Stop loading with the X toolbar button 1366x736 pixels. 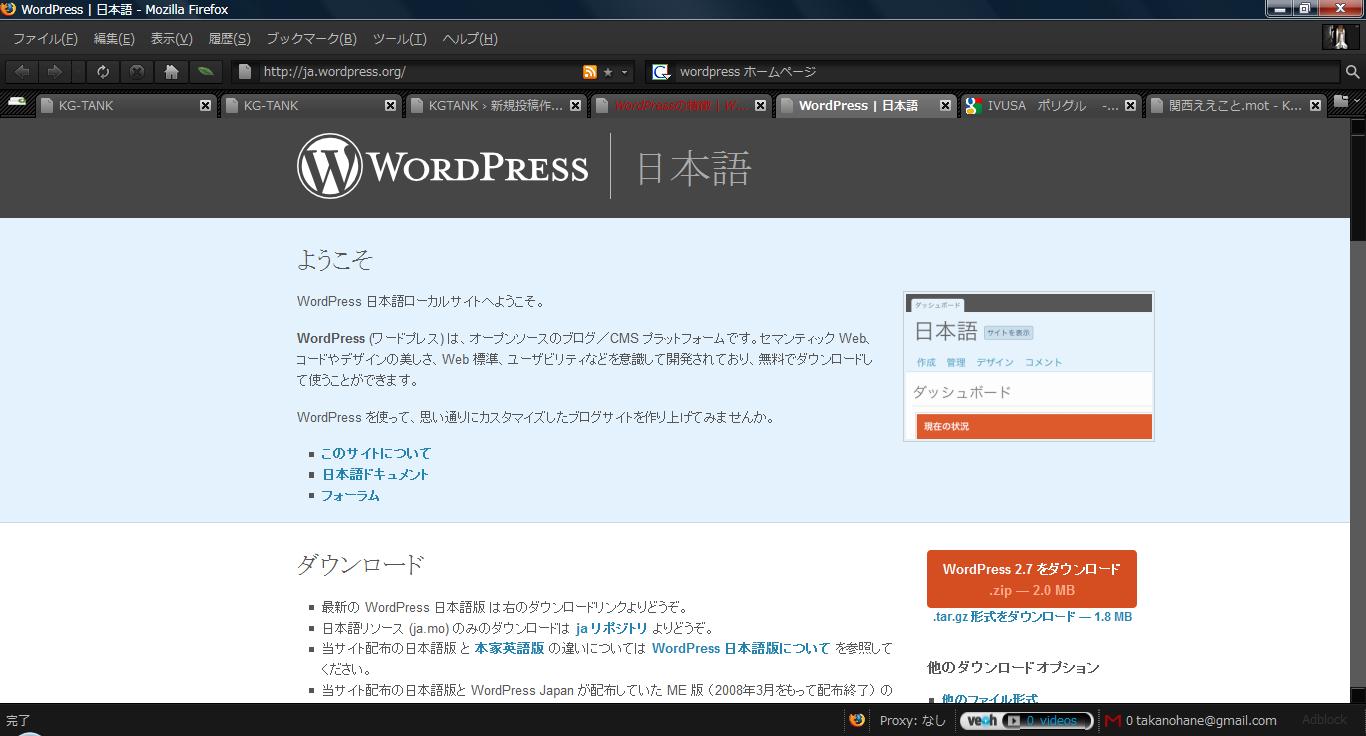[x=137, y=72]
